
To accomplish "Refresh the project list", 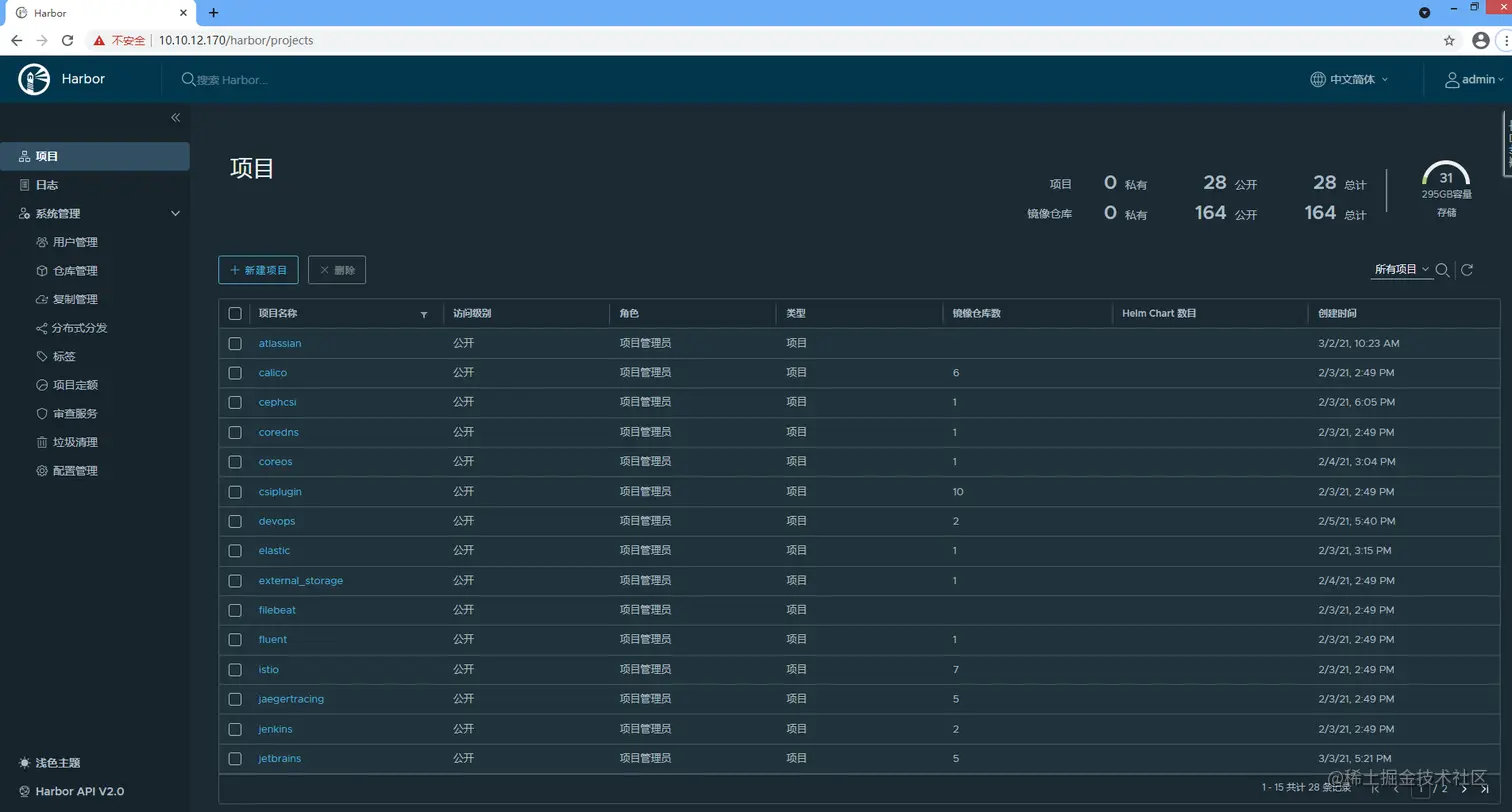I will 1467,270.
